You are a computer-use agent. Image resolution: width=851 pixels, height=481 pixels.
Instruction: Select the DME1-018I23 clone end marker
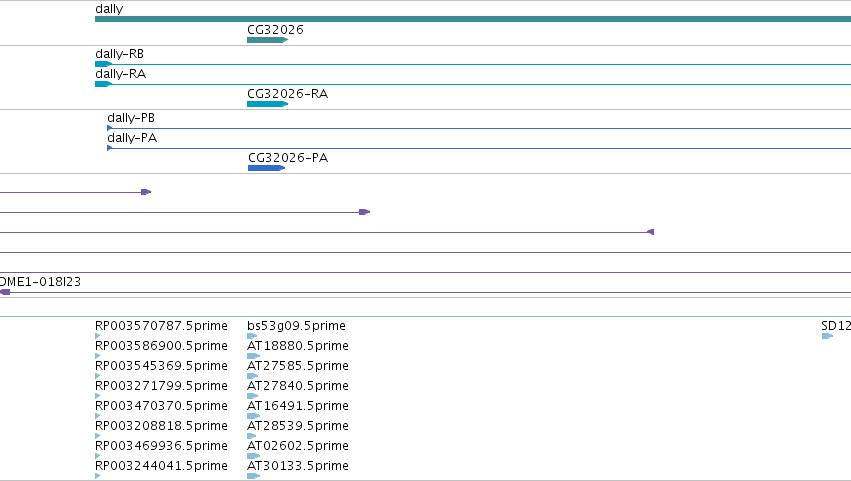click(x=5, y=292)
